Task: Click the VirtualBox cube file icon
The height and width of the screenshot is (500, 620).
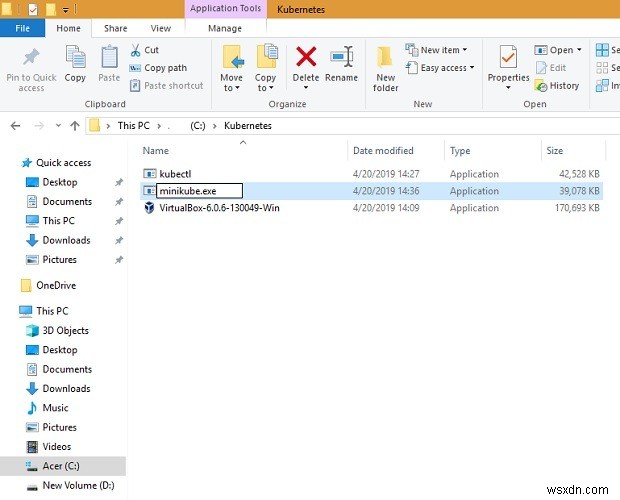Action: pos(149,208)
